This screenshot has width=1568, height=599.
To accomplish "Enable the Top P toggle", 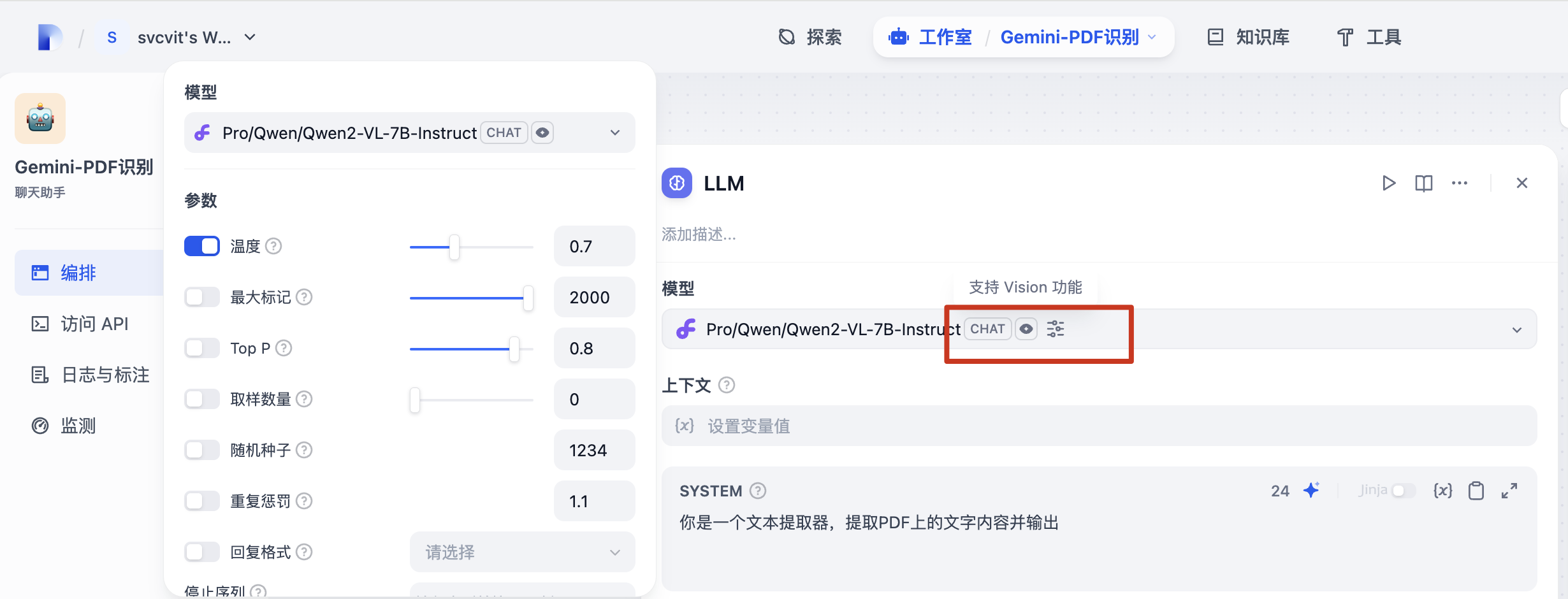I will [x=201, y=348].
